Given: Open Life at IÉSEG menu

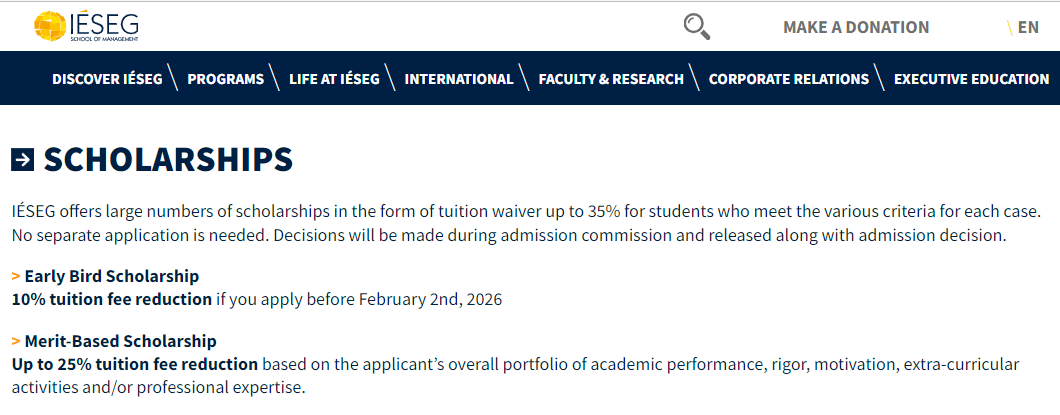Looking at the screenshot, I should [334, 79].
